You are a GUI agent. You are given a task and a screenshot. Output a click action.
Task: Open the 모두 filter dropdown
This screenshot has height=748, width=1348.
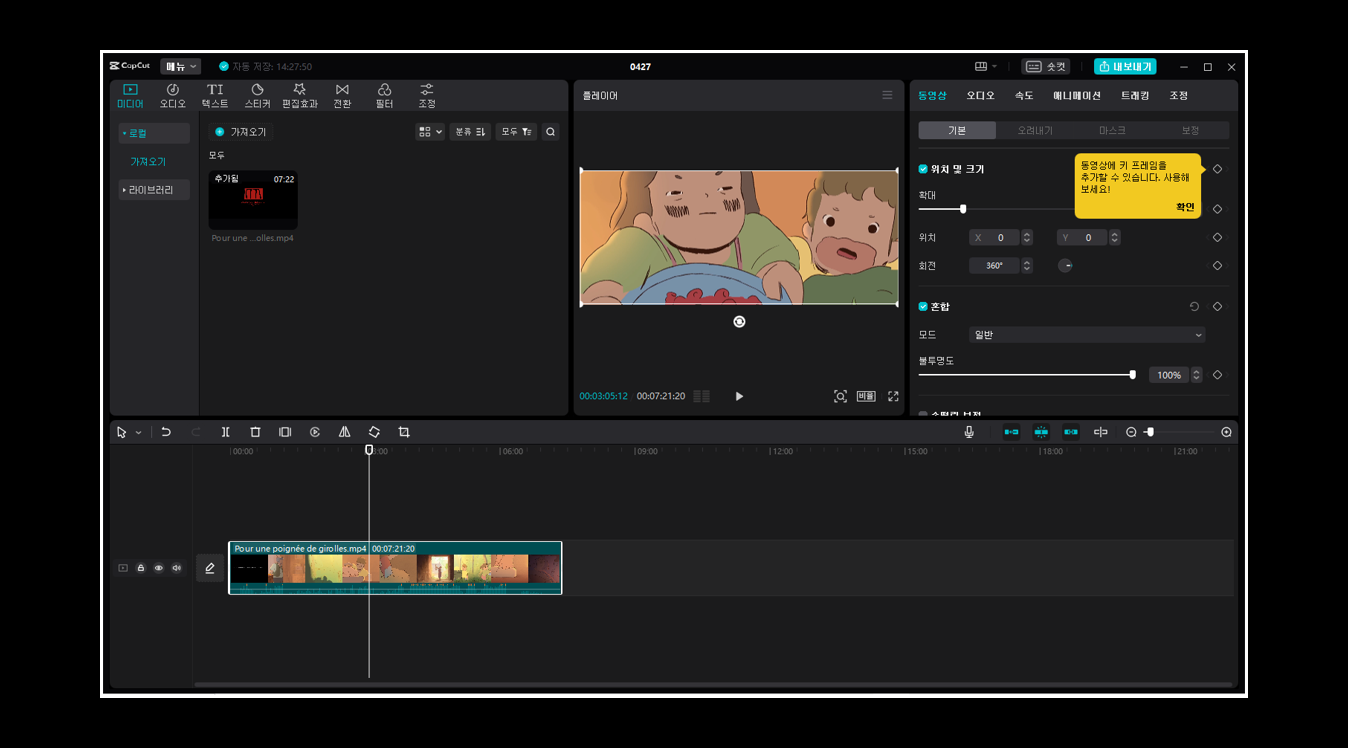[x=517, y=132]
